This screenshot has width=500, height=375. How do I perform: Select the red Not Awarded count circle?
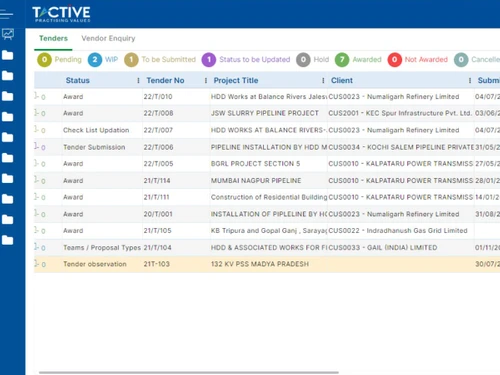click(394, 60)
